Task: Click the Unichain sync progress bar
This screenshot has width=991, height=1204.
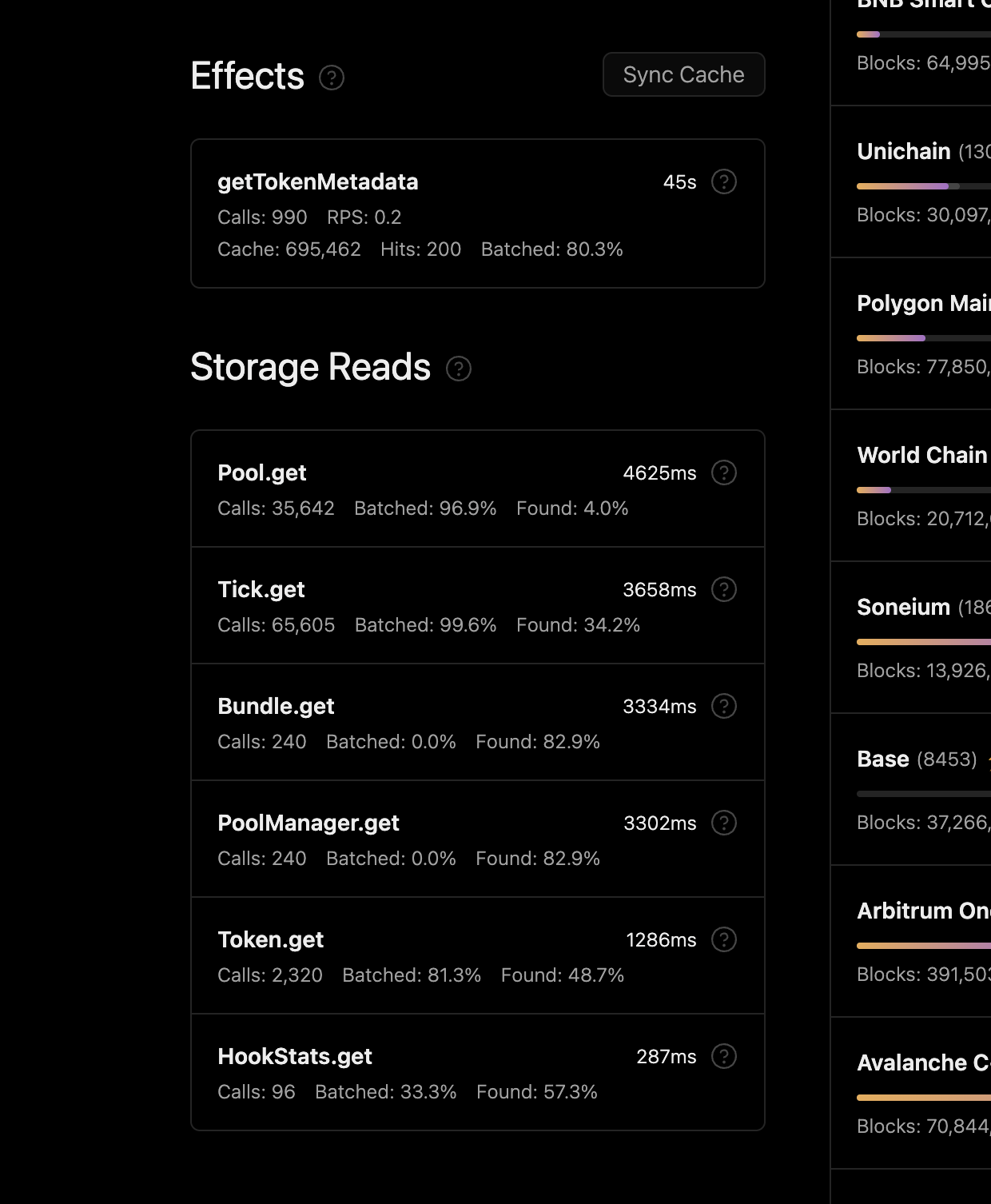Action: pyautogui.click(x=923, y=186)
